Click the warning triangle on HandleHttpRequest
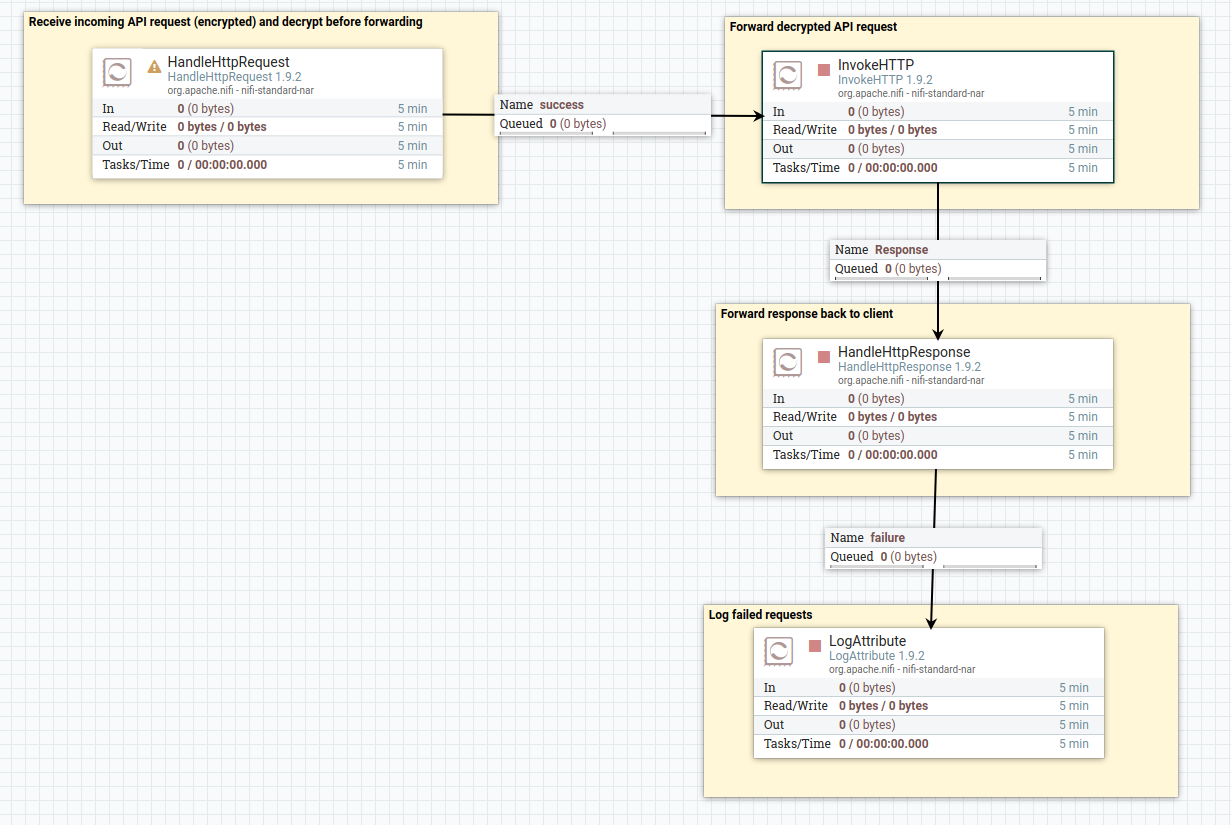This screenshot has width=1231, height=825. click(x=154, y=67)
